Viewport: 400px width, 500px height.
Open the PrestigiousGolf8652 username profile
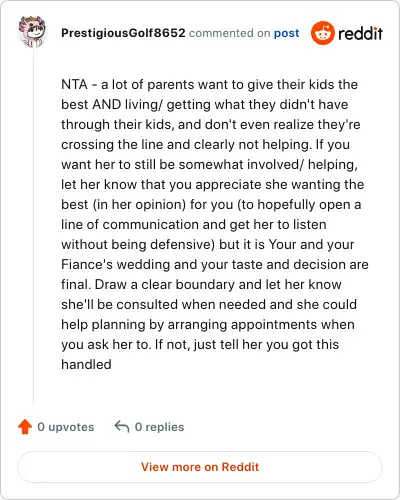pyautogui.click(x=123, y=33)
